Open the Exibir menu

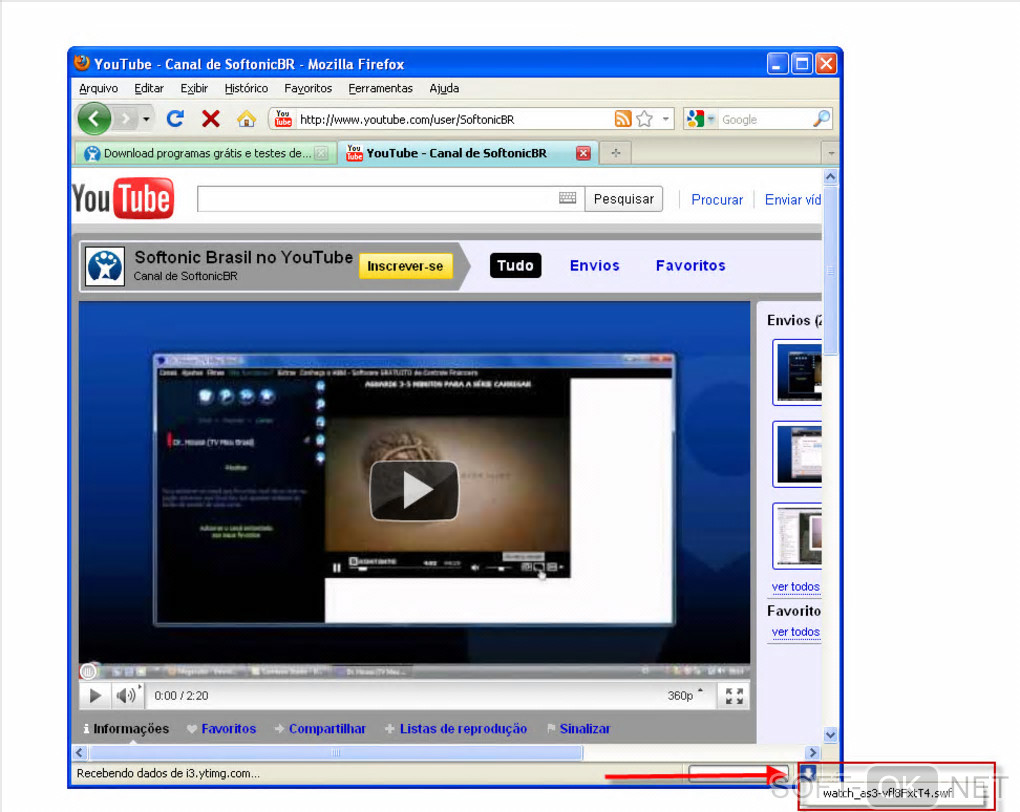click(x=194, y=88)
